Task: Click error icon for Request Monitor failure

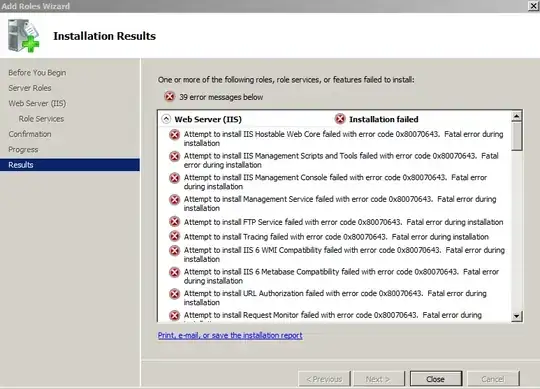Action: coord(175,315)
